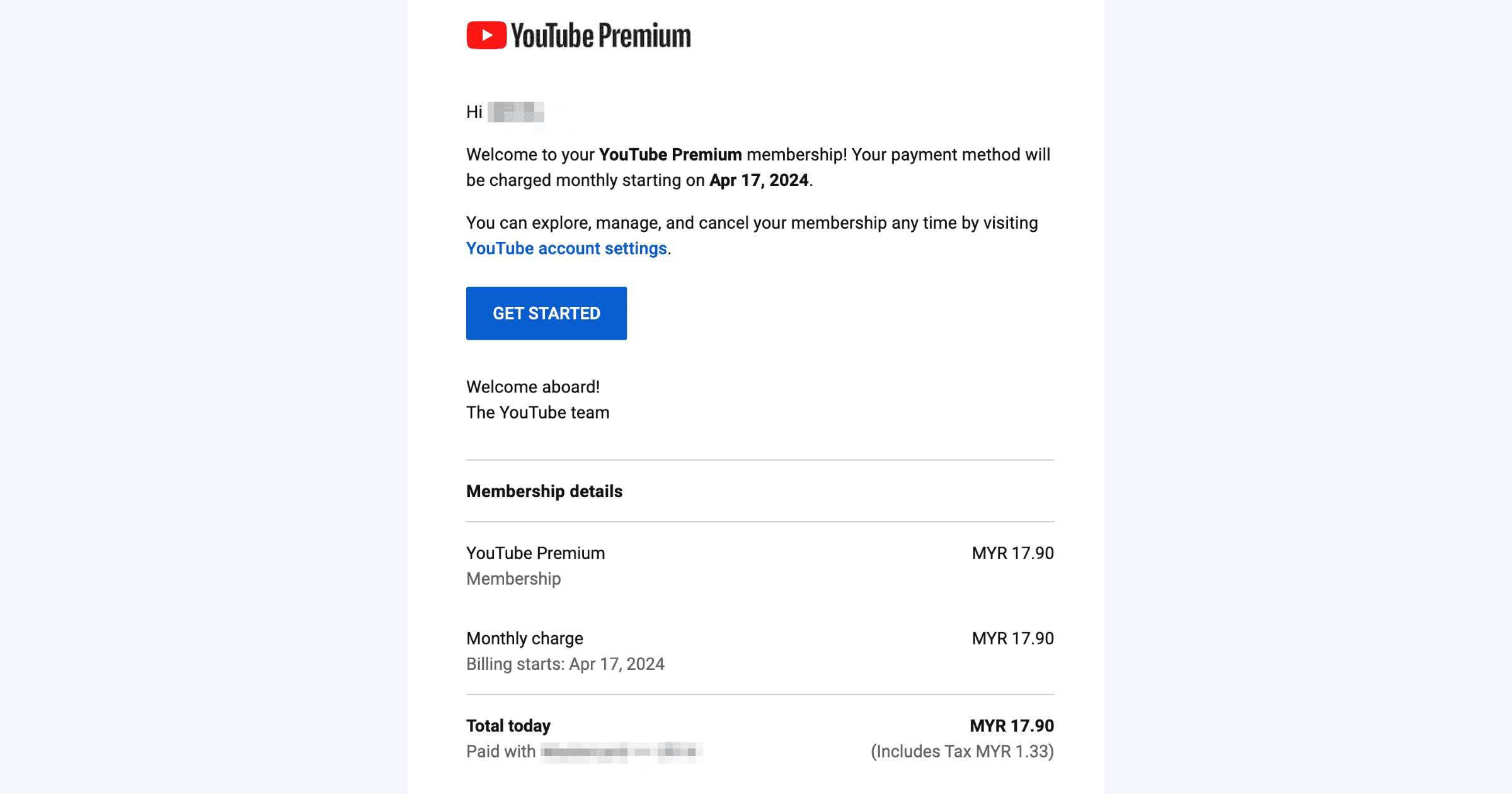This screenshot has width=1512, height=794.
Task: Click the YouTube Premium wordmark in header
Action: pyautogui.click(x=600, y=36)
